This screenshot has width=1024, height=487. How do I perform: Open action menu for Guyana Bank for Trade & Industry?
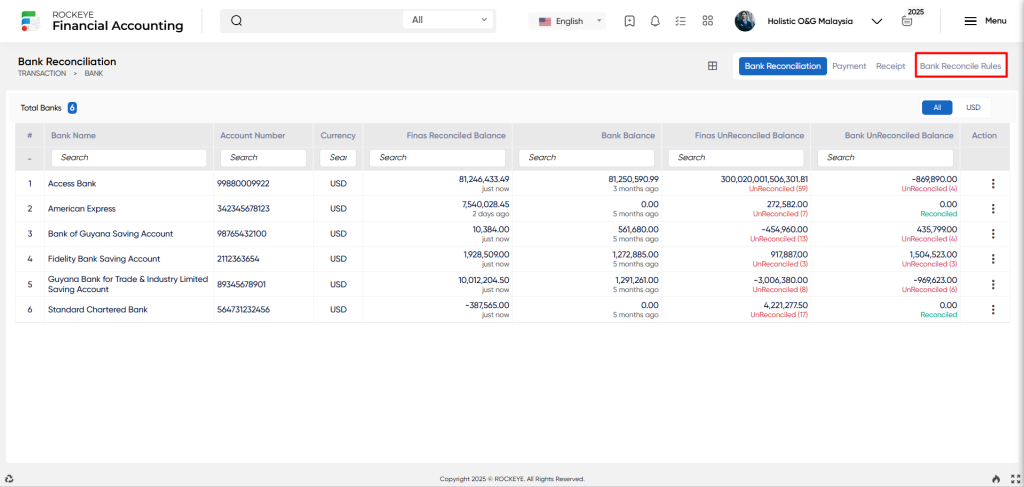(x=993, y=285)
